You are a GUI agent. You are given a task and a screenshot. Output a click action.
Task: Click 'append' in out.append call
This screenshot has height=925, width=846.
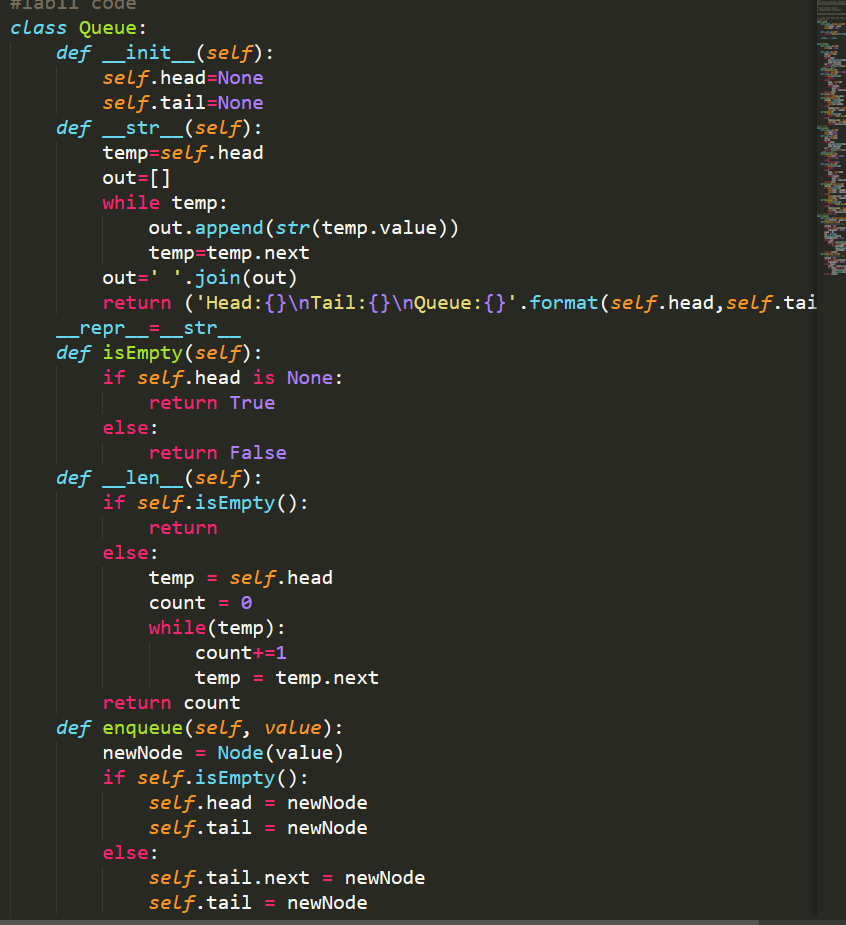pos(229,228)
